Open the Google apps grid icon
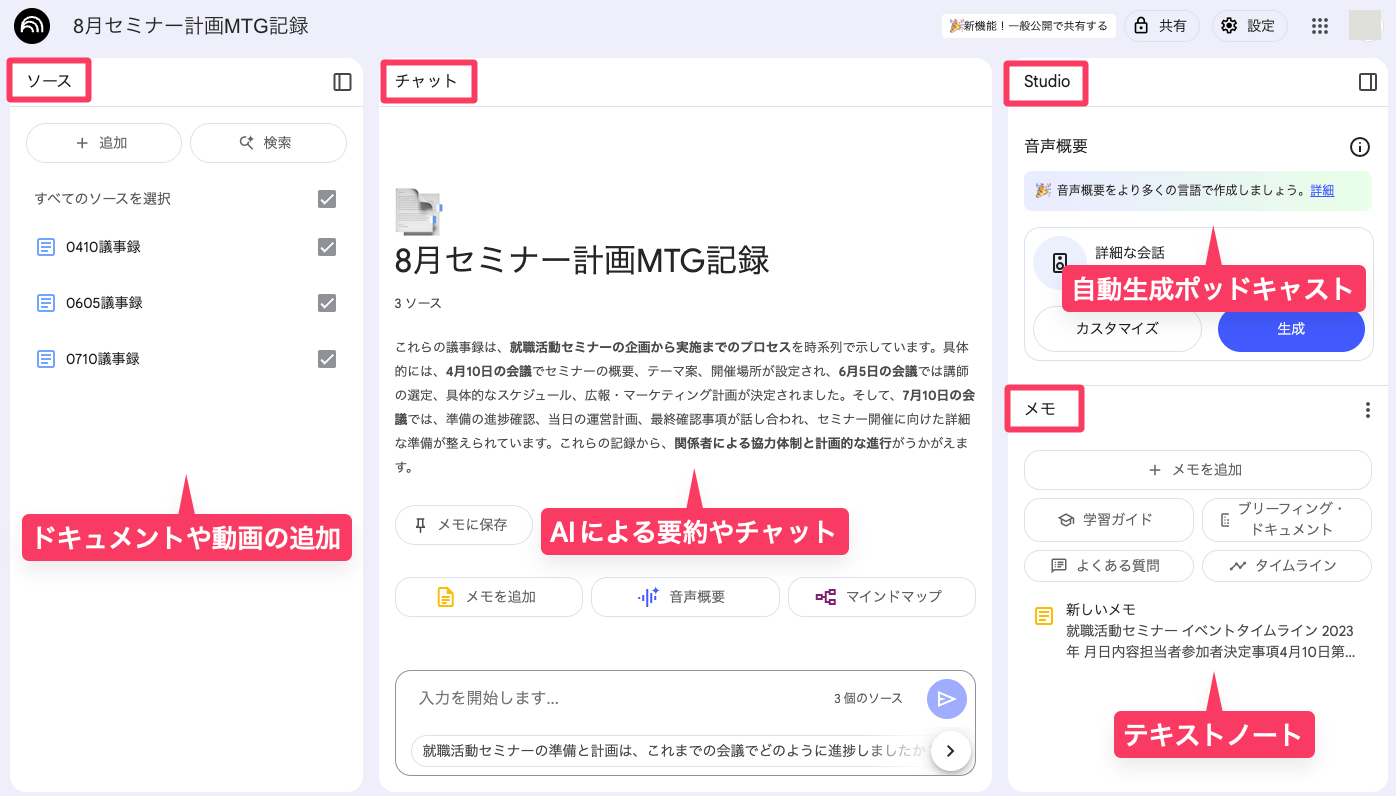Image resolution: width=1396 pixels, height=796 pixels. [1319, 26]
